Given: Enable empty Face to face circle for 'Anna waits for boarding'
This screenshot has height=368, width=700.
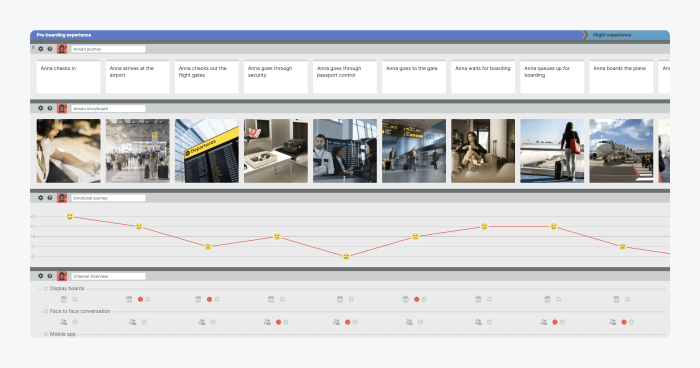Looking at the screenshot, I should click(x=490, y=322).
